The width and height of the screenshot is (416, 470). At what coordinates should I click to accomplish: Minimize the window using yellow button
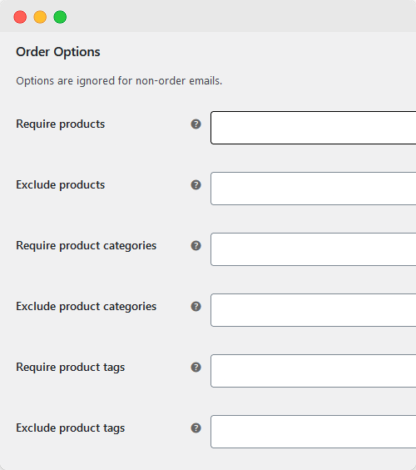40,17
